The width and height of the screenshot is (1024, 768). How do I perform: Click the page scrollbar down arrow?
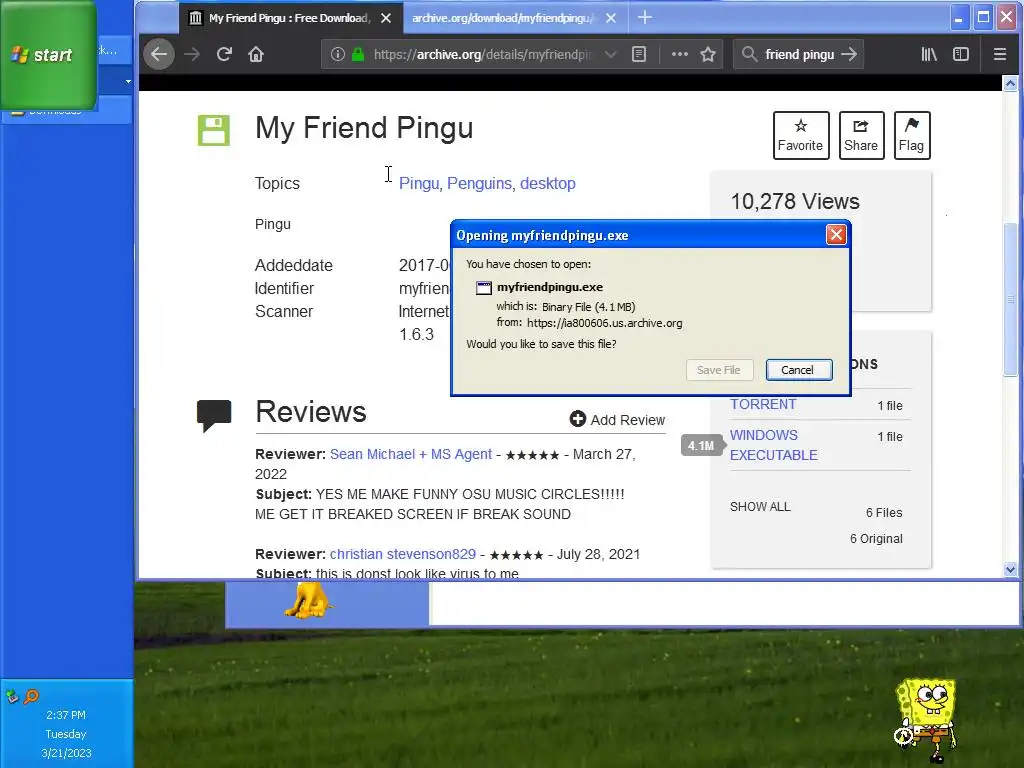[1010, 569]
